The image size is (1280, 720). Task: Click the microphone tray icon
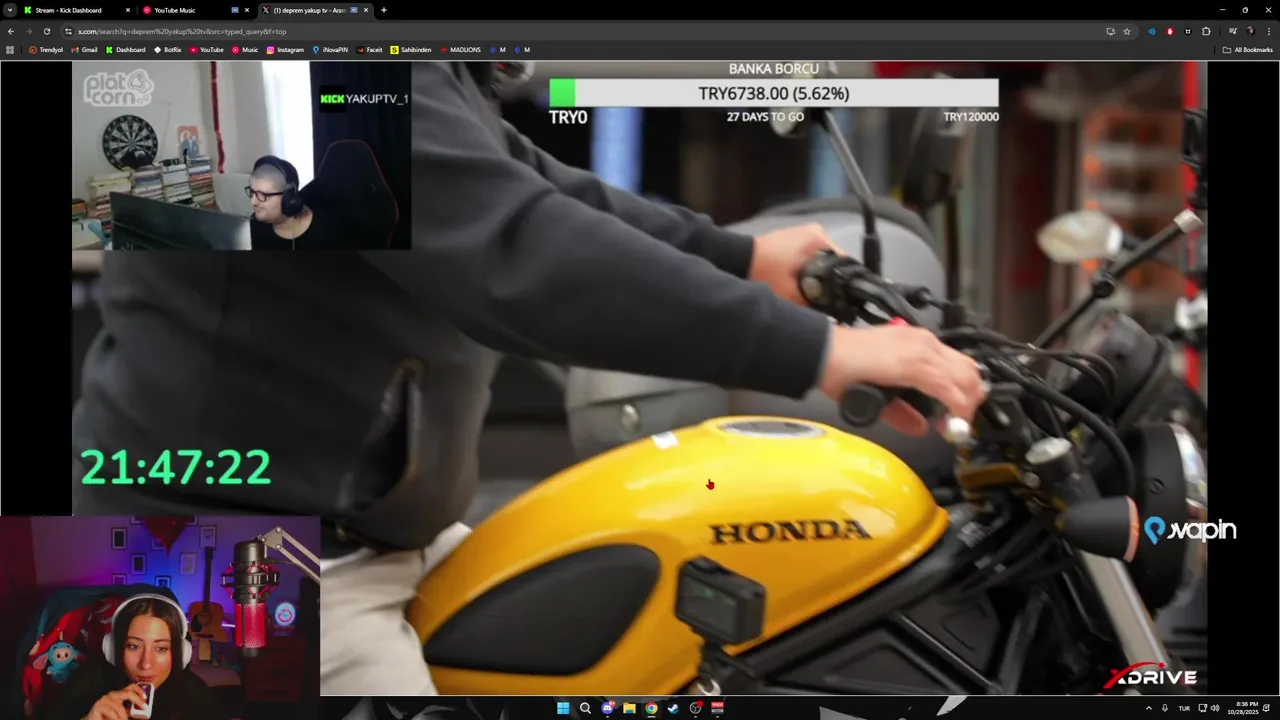[x=1165, y=708]
